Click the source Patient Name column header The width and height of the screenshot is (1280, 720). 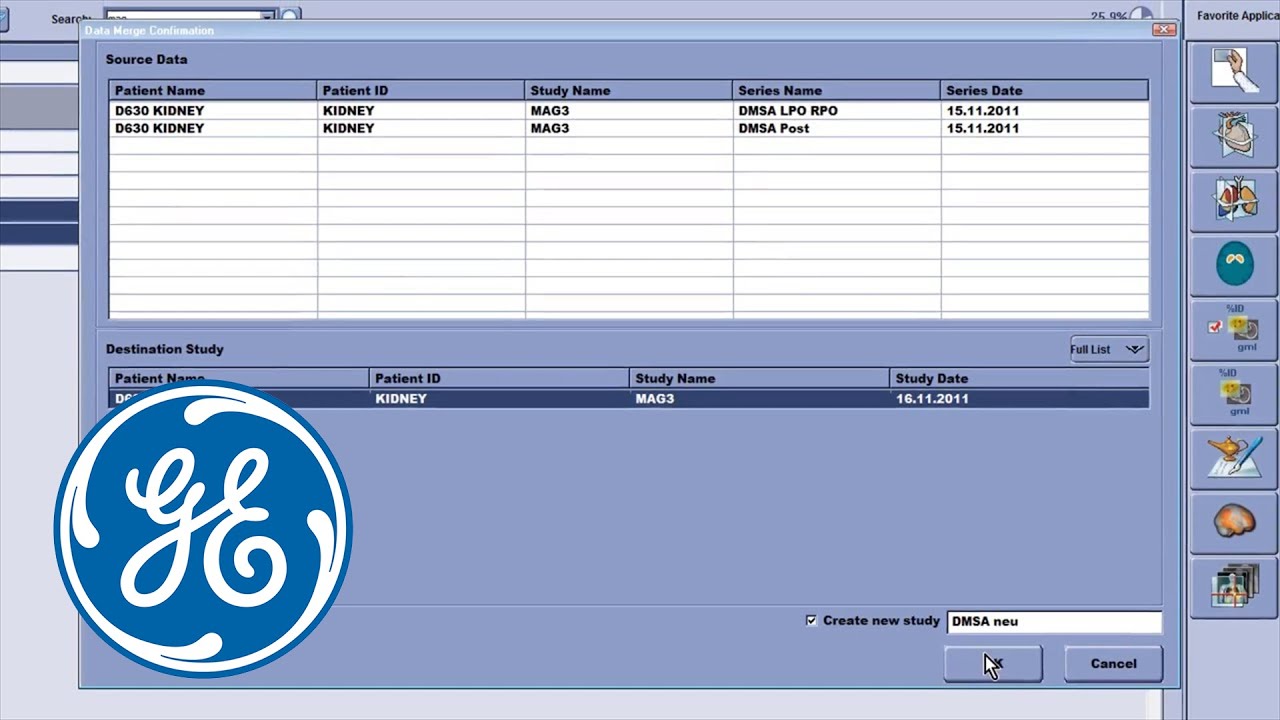[x=212, y=91]
